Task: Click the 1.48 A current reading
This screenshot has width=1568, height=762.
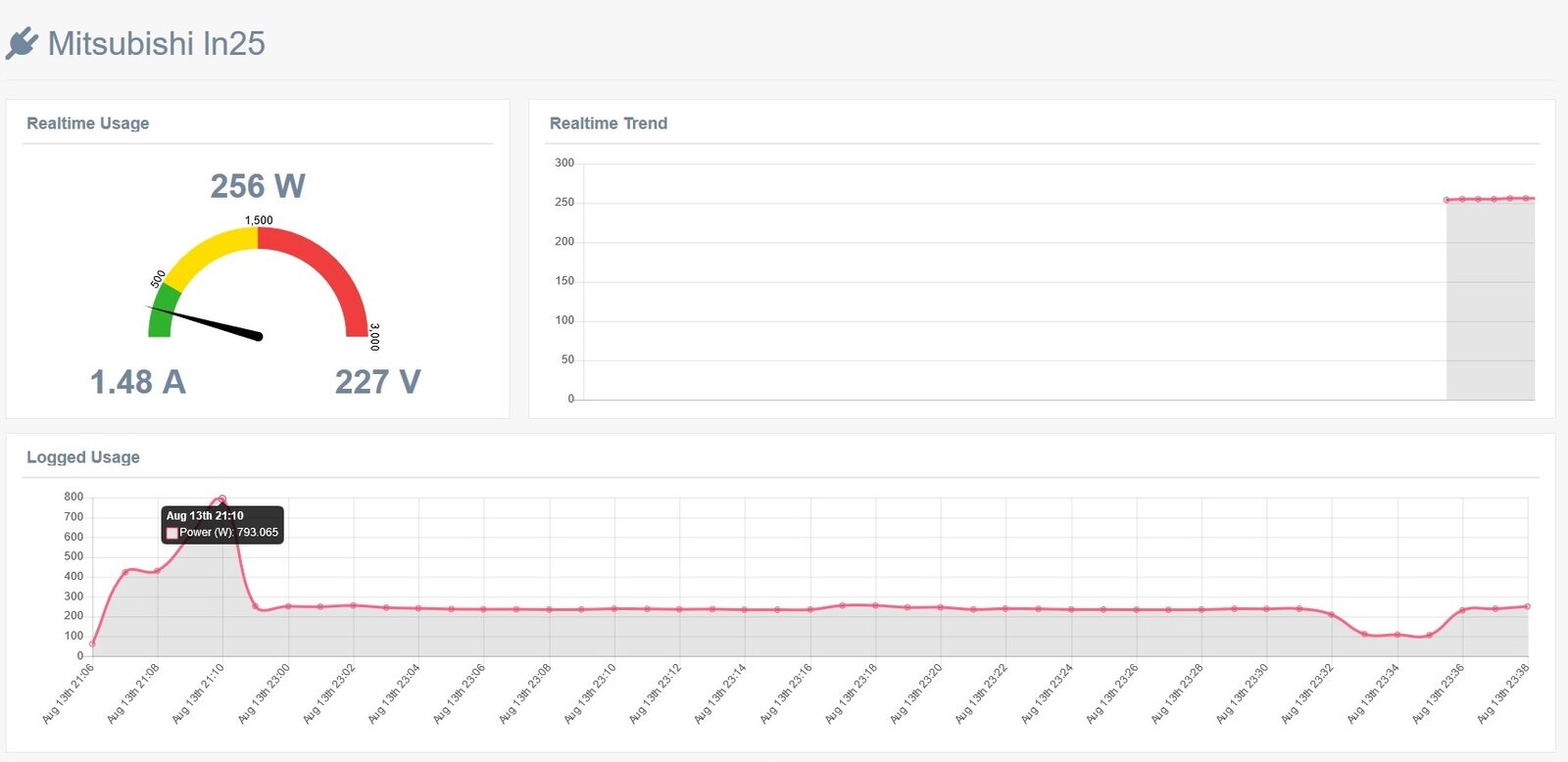Action: click(138, 382)
